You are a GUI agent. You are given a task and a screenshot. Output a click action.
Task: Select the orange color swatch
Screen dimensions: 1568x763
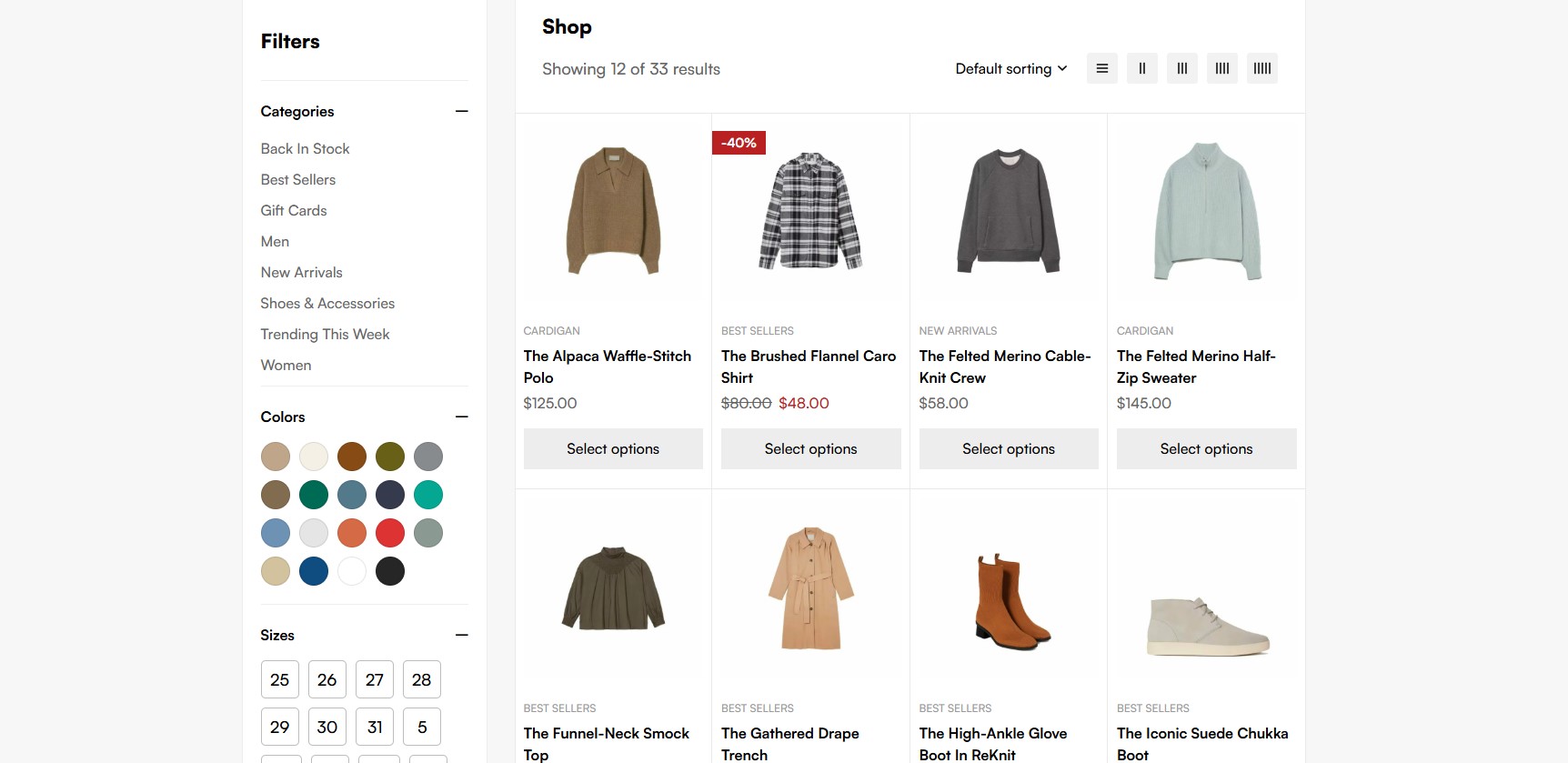(352, 533)
